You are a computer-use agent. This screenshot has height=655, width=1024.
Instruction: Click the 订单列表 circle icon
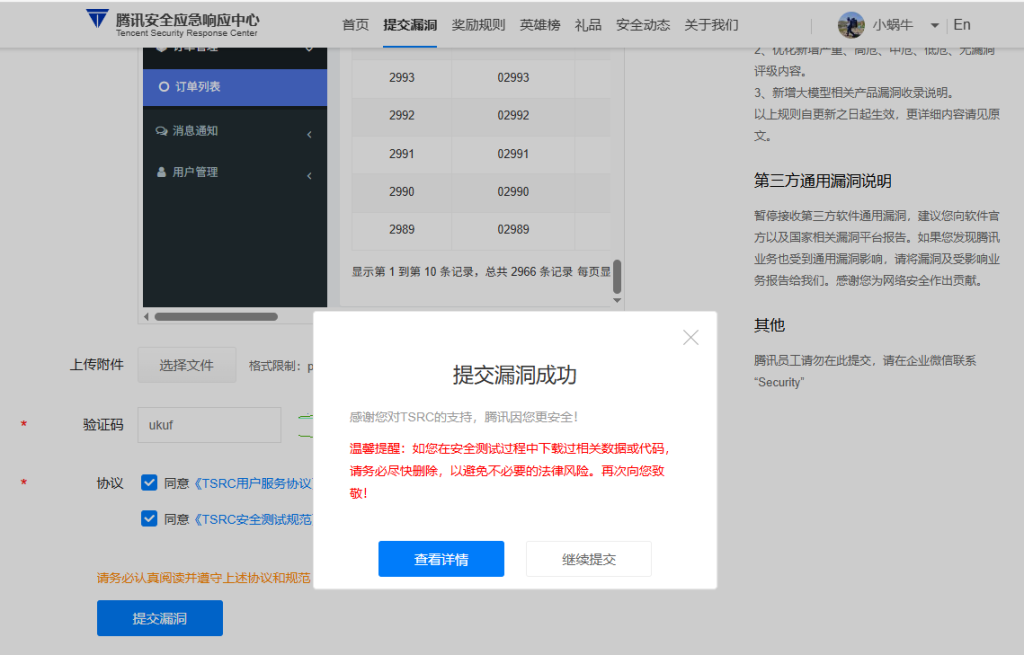click(x=164, y=87)
